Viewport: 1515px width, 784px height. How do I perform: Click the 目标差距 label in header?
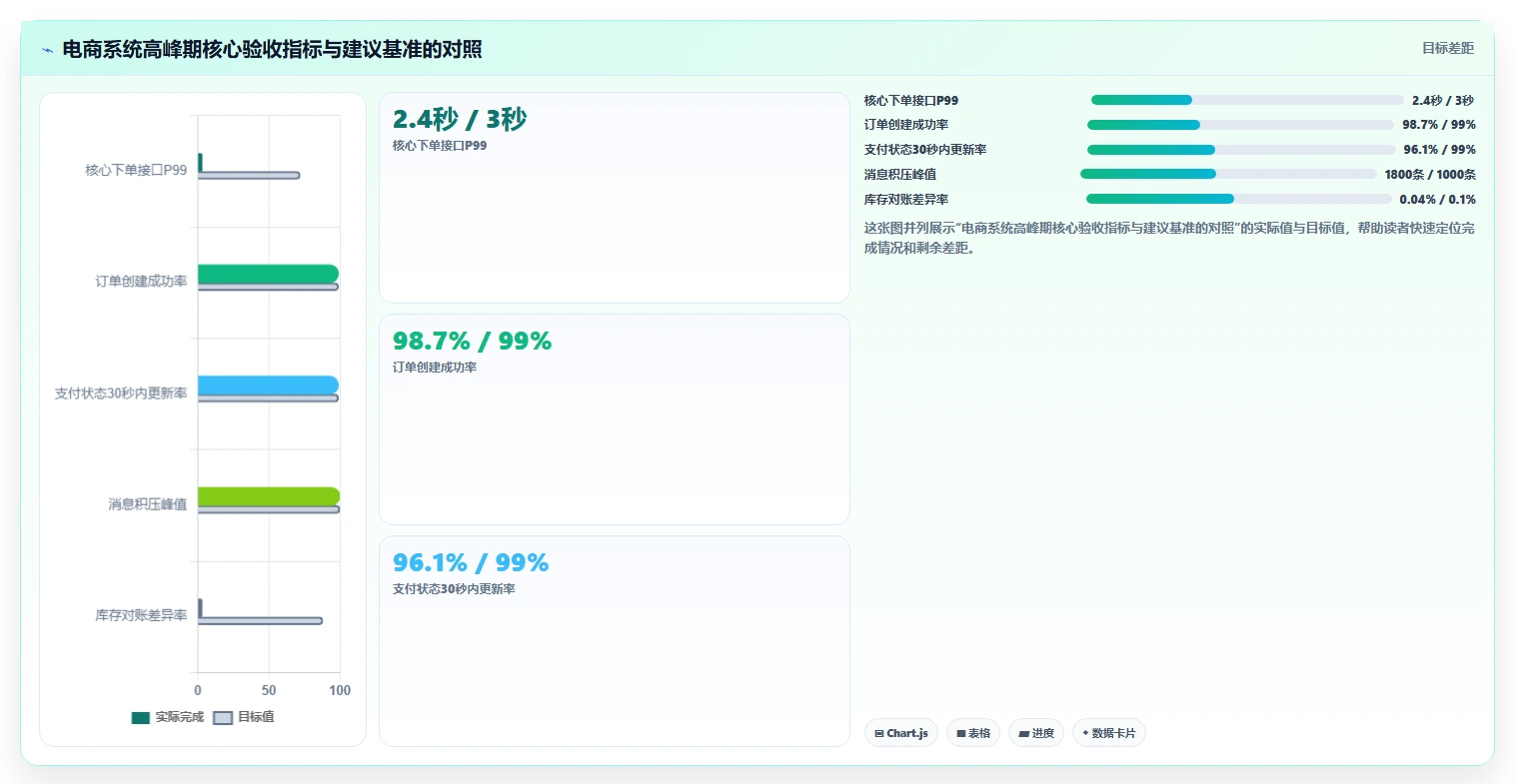(x=1448, y=48)
